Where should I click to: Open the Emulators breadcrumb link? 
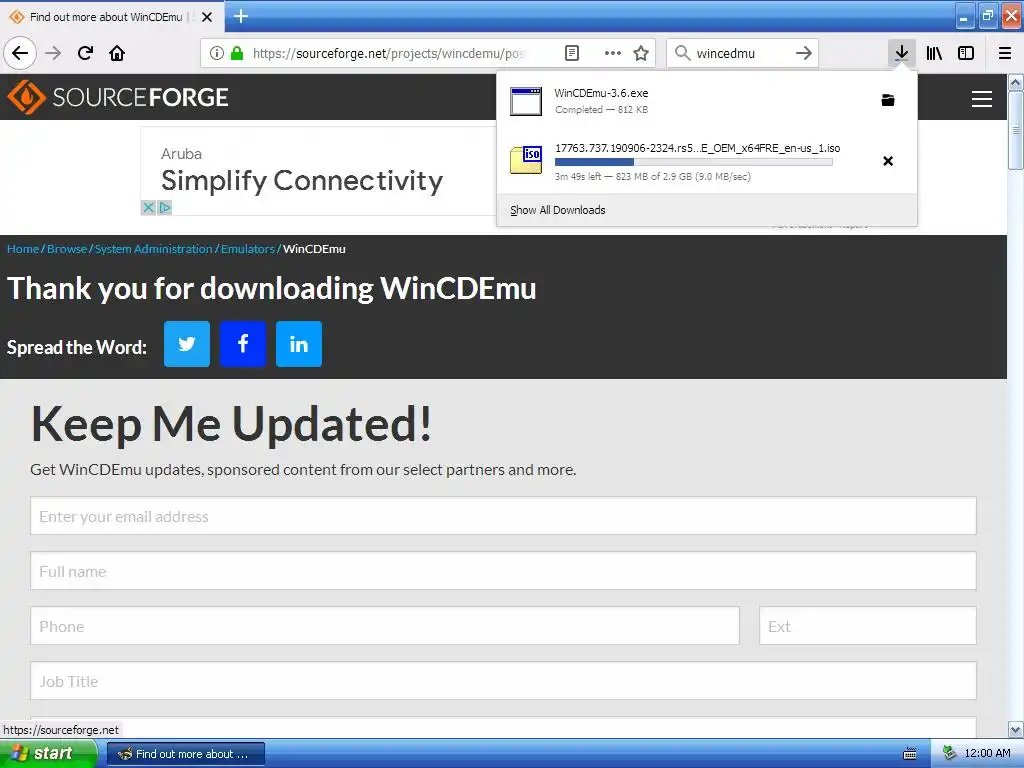point(248,249)
